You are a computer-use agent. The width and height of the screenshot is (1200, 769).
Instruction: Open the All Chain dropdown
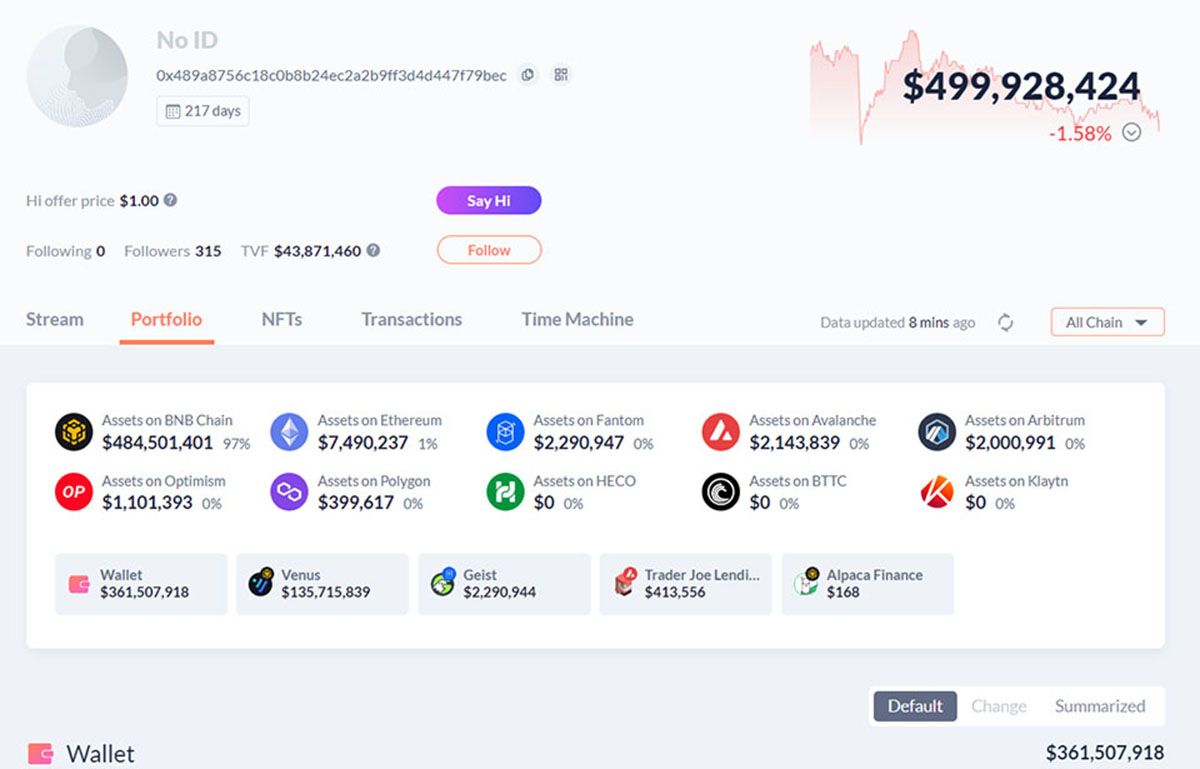coord(1108,322)
